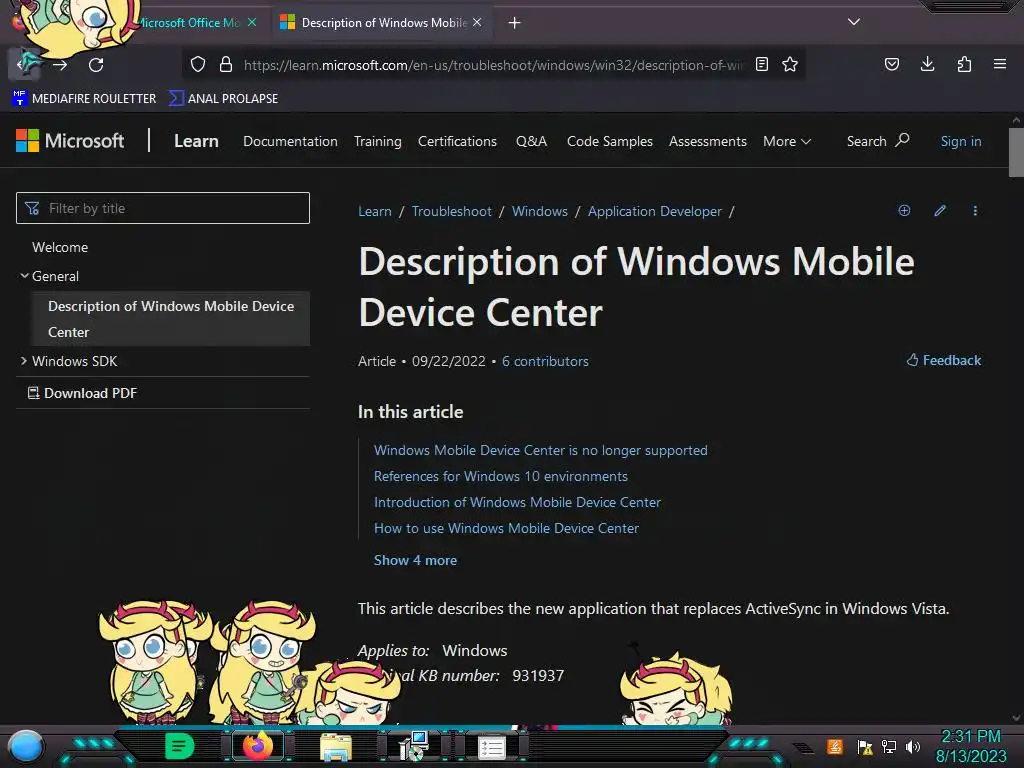Click the Feedback button
This screenshot has width=1024, height=768.
coord(944,360)
